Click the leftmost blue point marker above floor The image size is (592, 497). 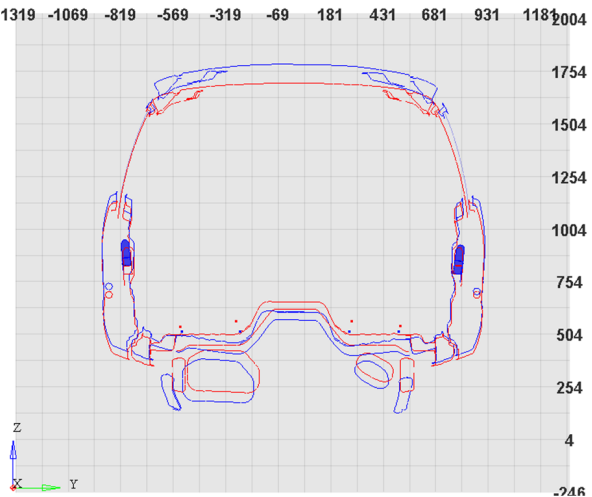(x=182, y=332)
